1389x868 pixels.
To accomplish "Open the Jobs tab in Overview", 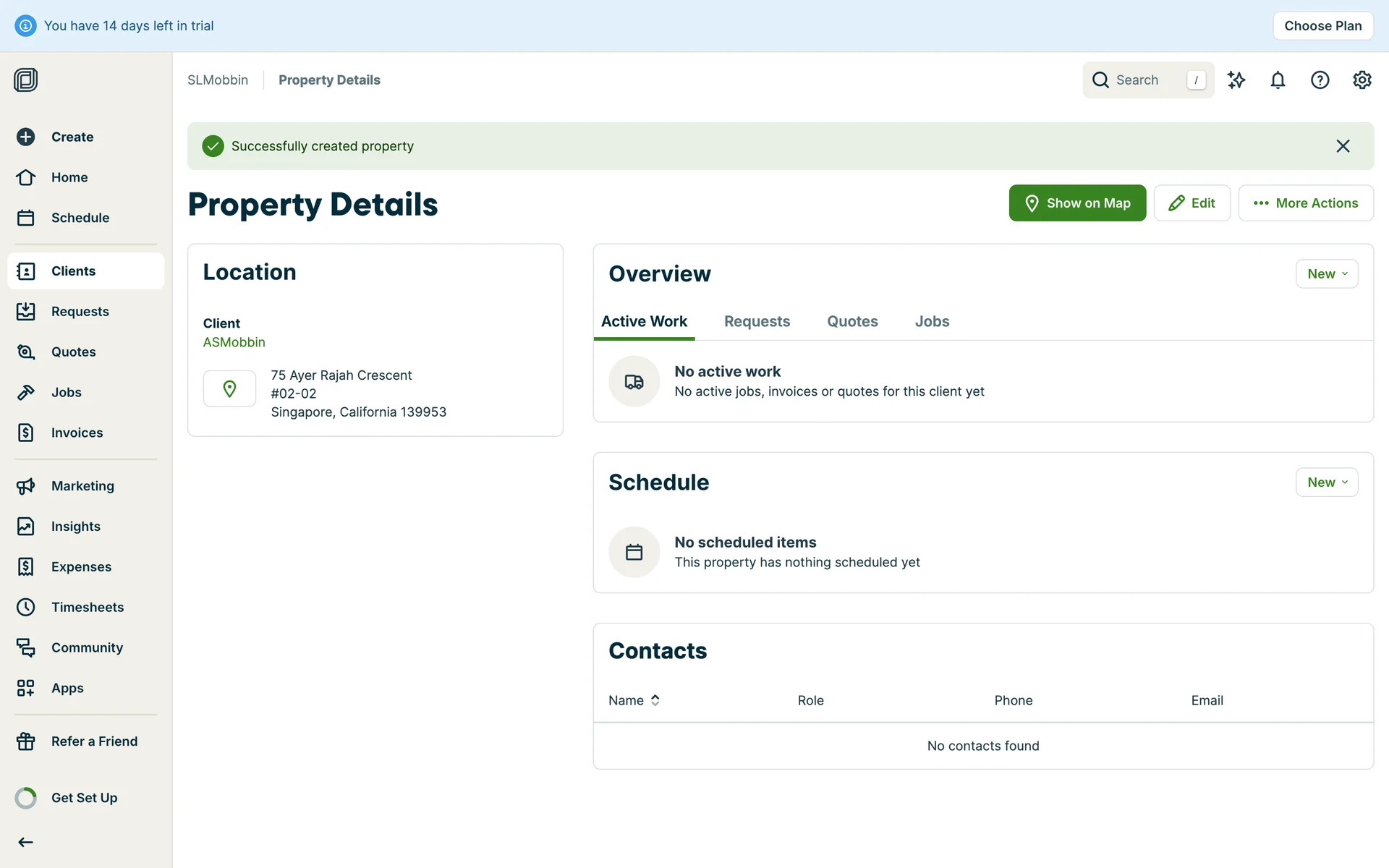I will click(932, 322).
